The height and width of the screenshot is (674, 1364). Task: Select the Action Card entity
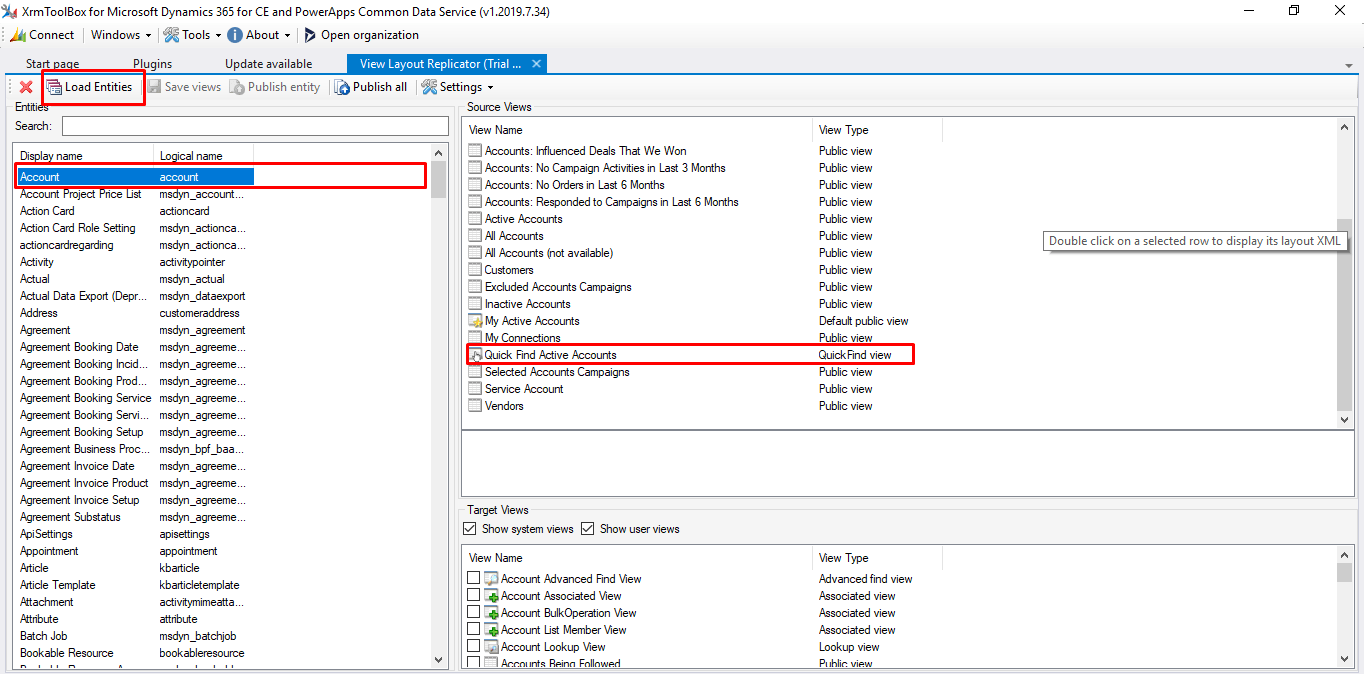pos(47,211)
